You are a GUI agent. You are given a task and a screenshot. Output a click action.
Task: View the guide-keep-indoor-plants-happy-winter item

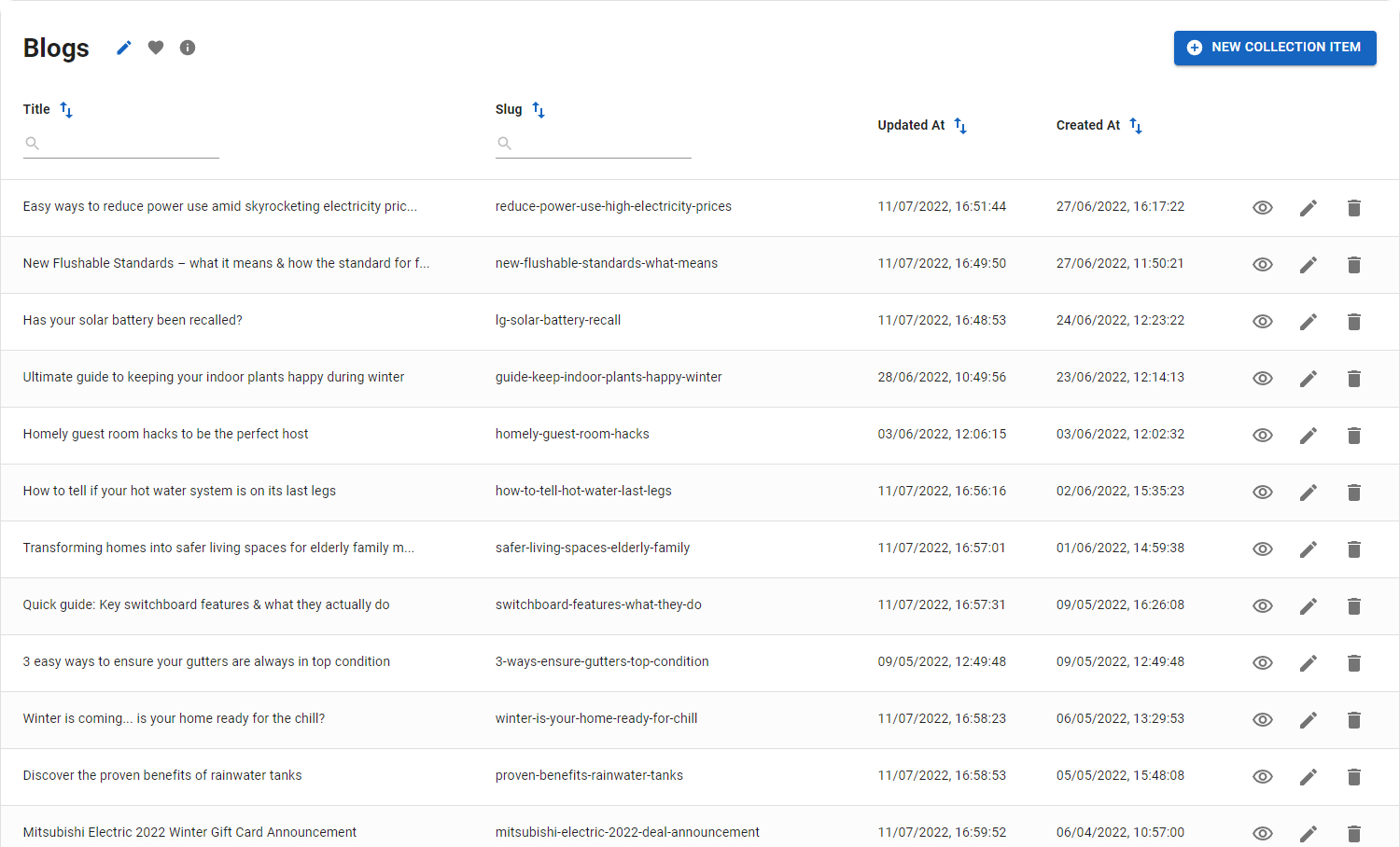pos(1263,378)
